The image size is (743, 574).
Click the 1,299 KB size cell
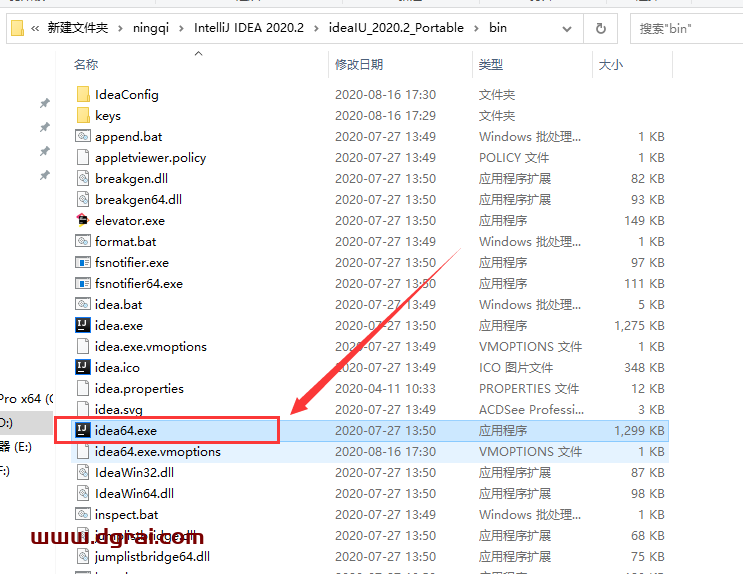click(x=639, y=430)
